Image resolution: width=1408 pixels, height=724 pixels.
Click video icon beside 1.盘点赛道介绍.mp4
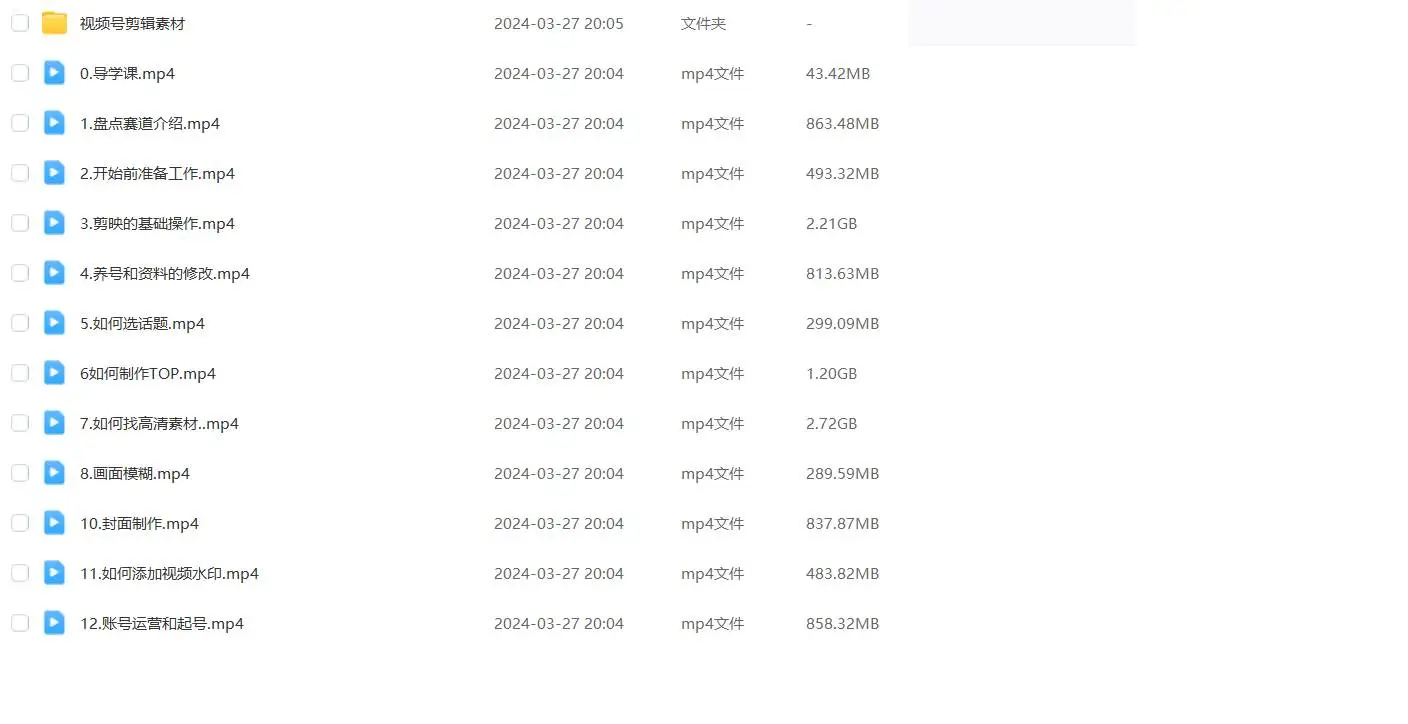tap(54, 123)
